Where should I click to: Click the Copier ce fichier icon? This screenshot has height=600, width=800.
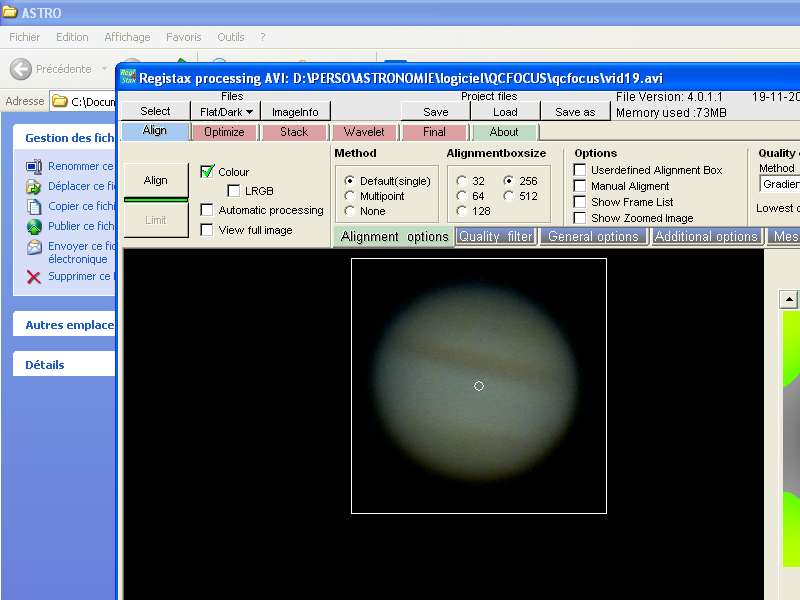(34, 206)
